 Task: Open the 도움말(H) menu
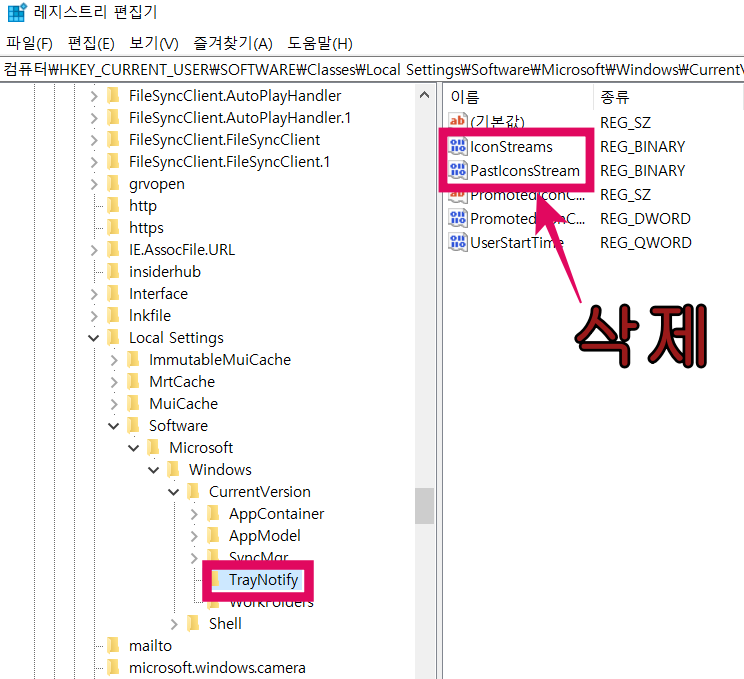coord(320,44)
